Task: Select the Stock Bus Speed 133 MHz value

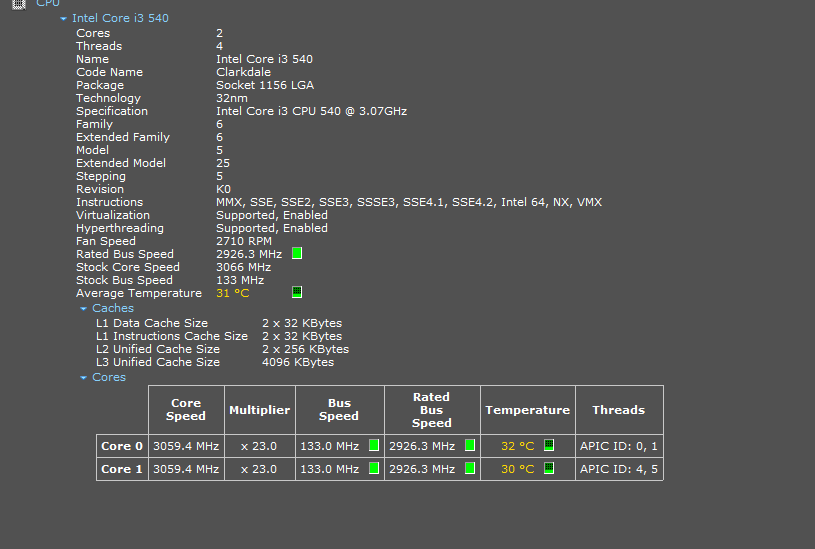Action: [240, 280]
